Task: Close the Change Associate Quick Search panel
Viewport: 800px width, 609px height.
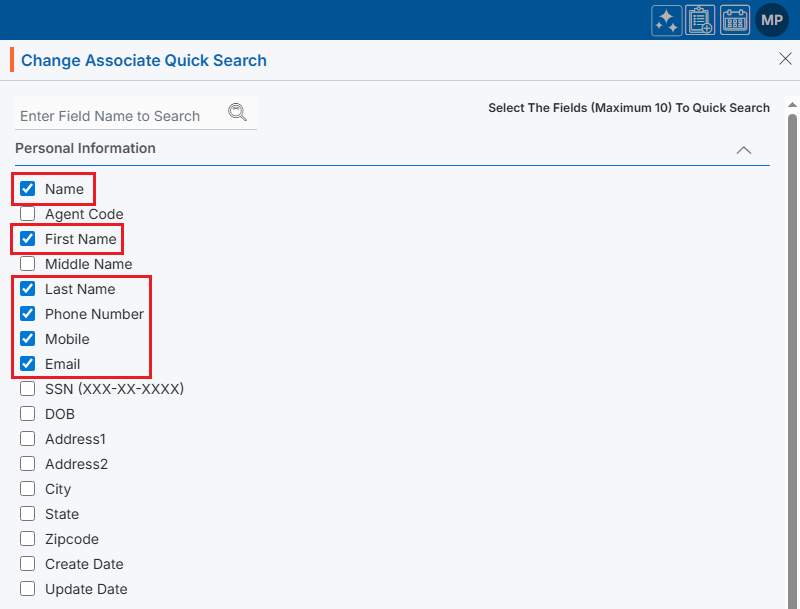Action: (785, 59)
